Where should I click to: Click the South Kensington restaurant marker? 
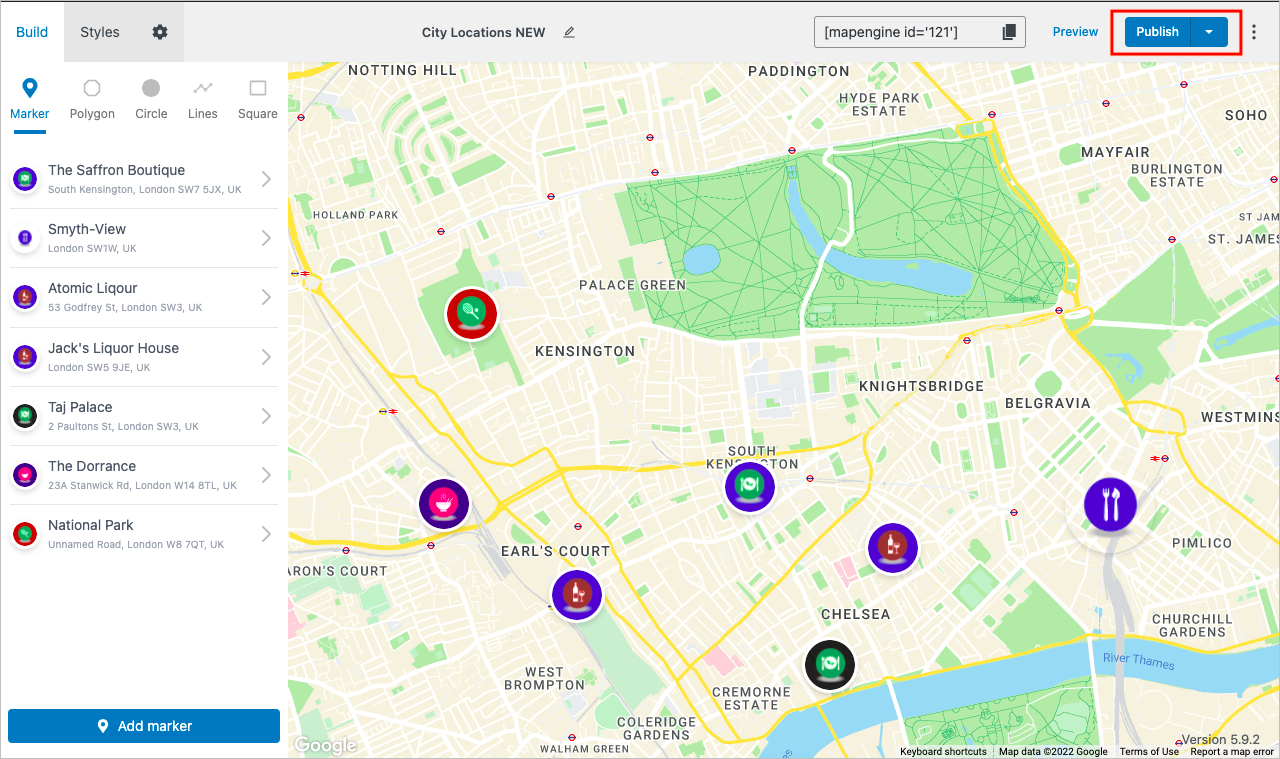(750, 487)
